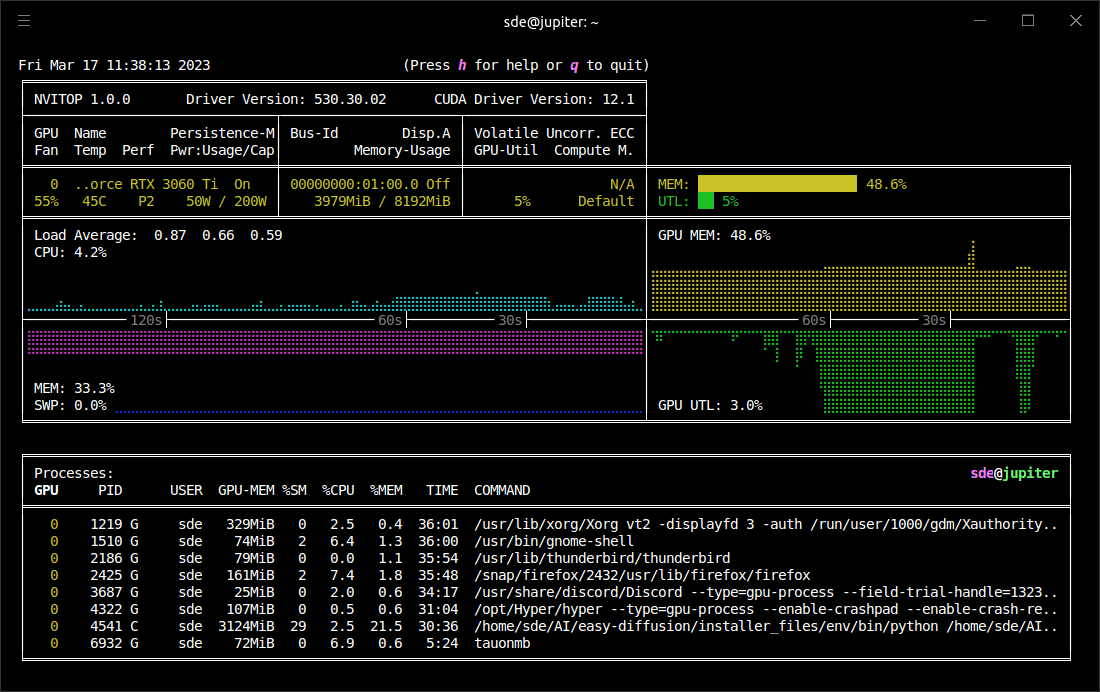1100x692 pixels.
Task: Click the %MEM column header
Action: click(x=386, y=491)
